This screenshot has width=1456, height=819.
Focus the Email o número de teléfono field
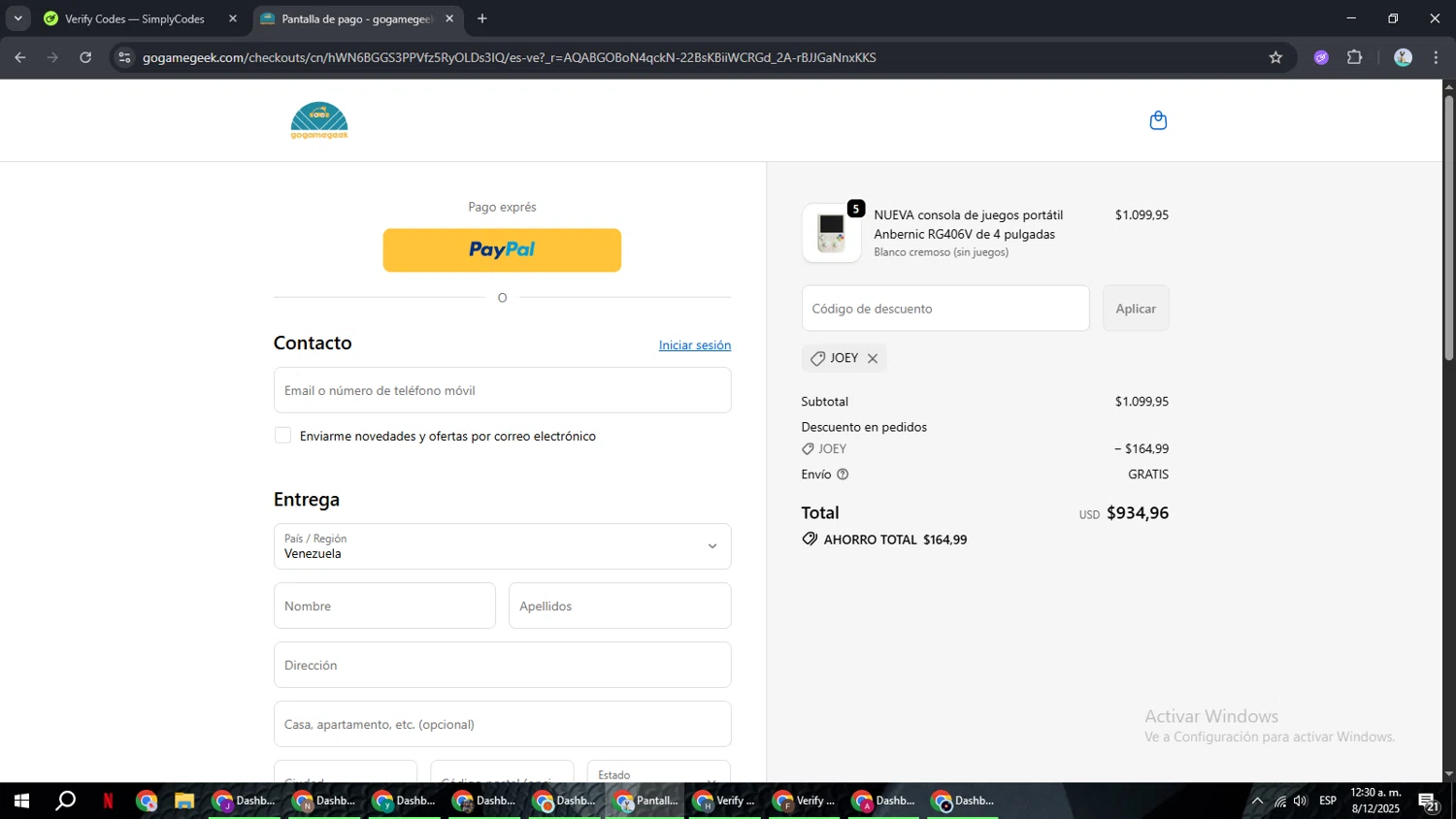[x=502, y=390]
